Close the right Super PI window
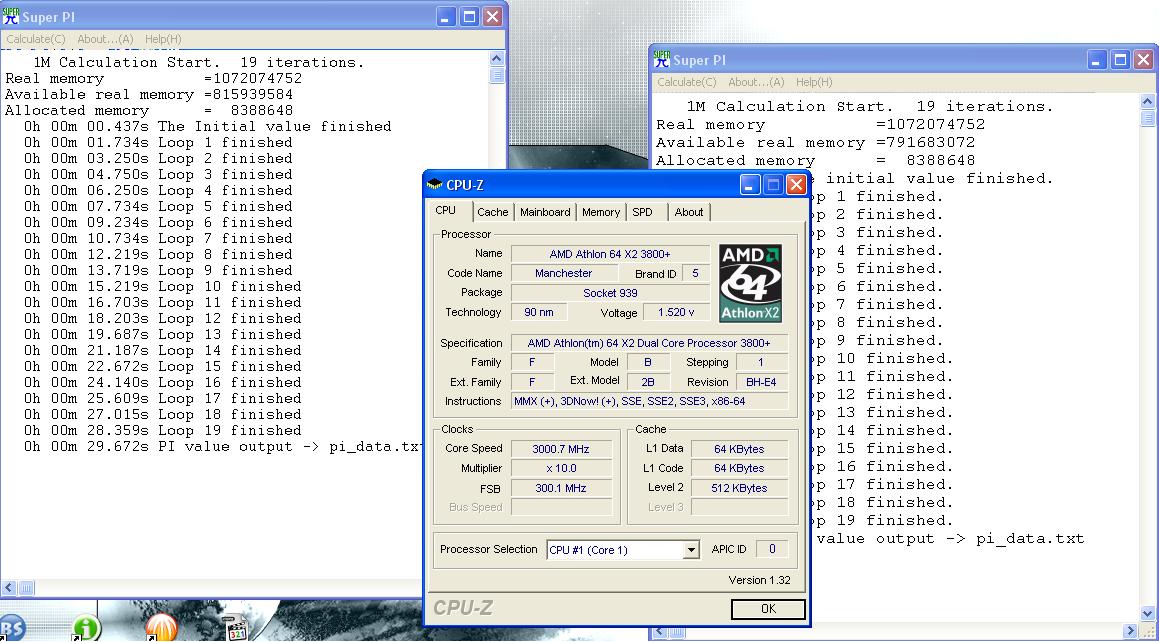 point(1143,60)
